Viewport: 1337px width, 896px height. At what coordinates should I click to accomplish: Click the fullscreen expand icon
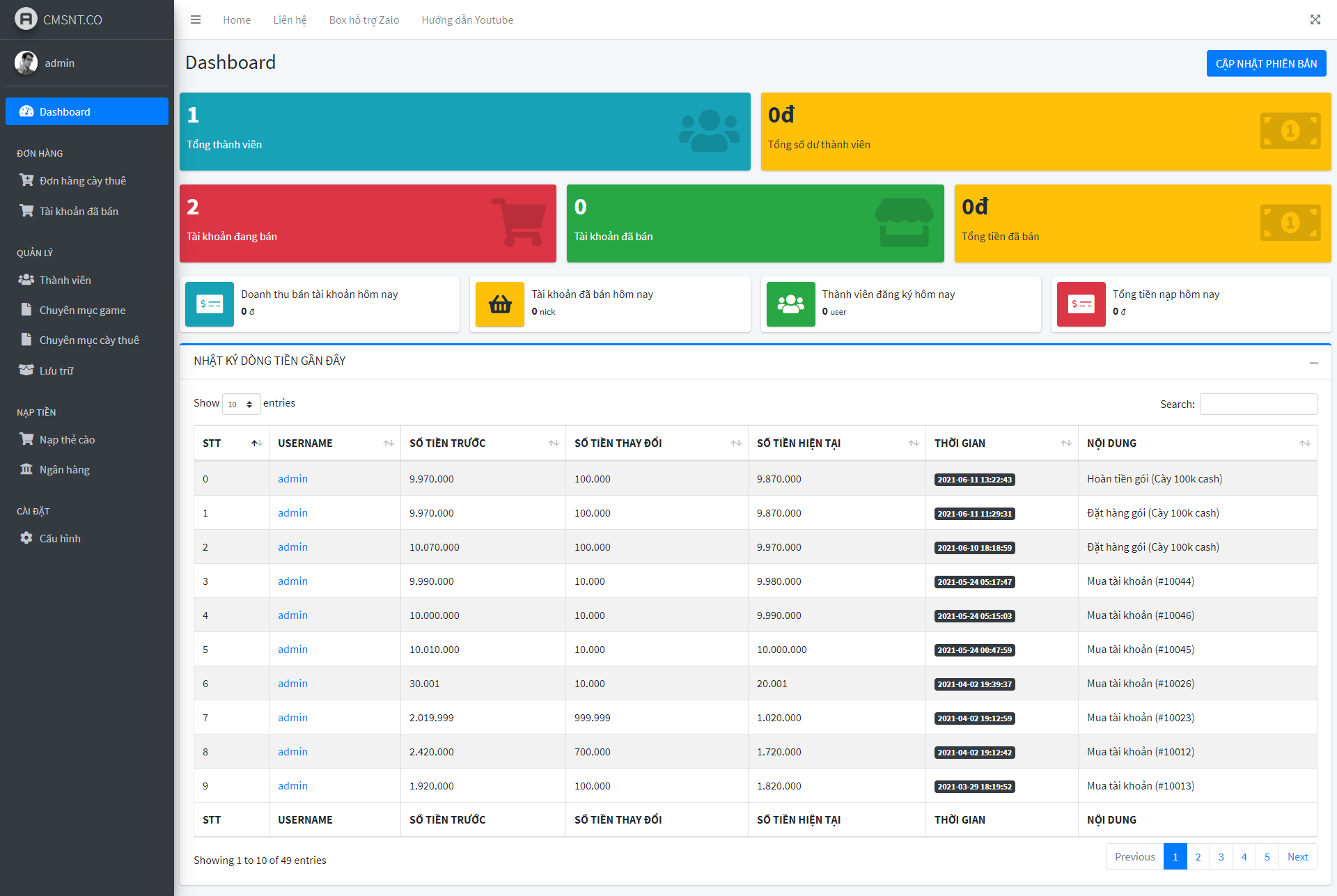1315,19
